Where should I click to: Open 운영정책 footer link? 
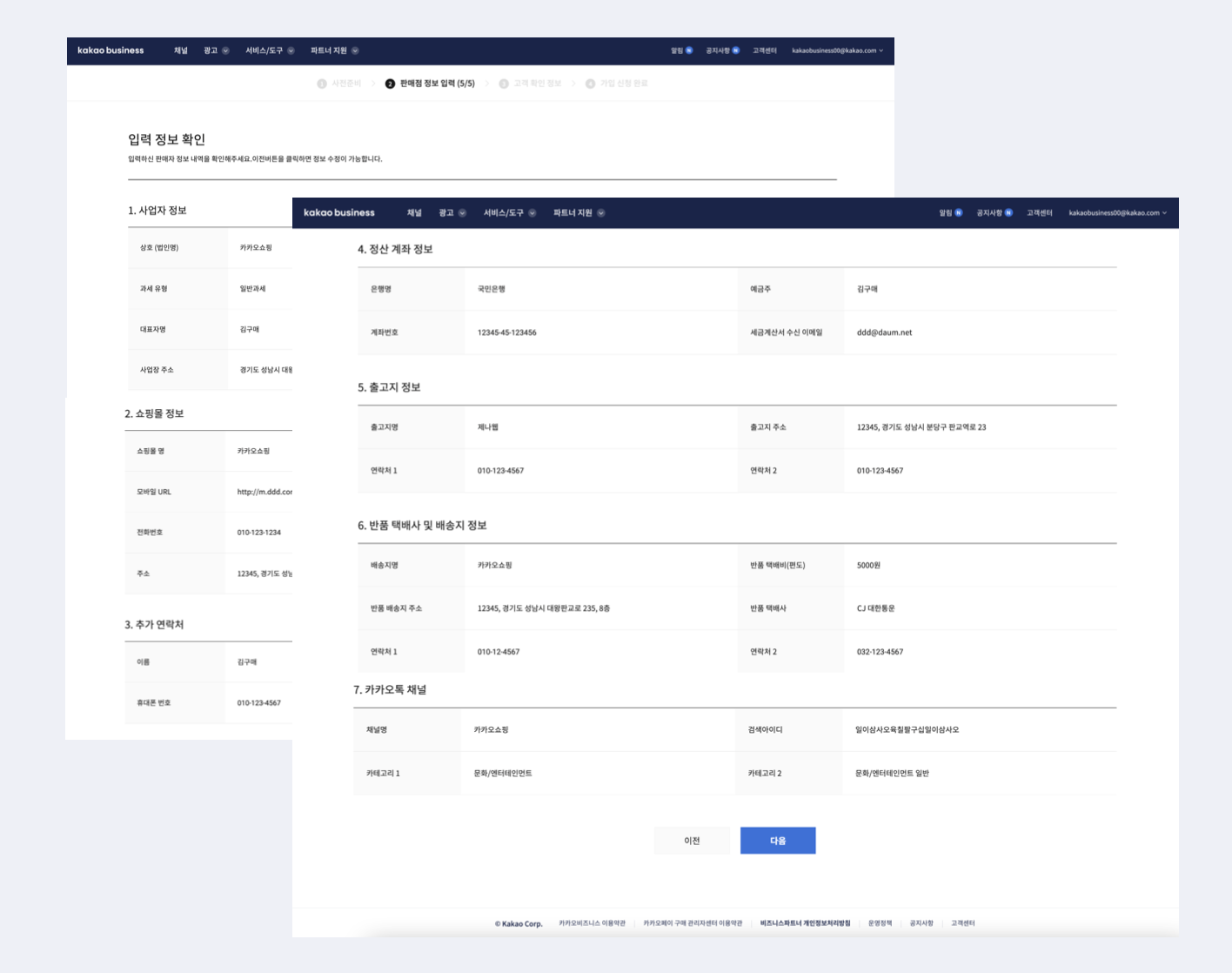coord(880,923)
